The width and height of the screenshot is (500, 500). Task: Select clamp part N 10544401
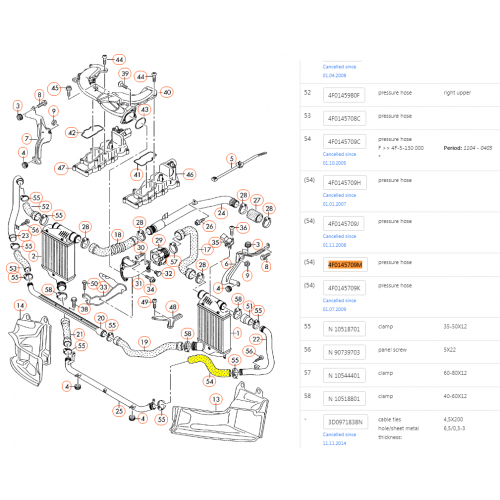pyautogui.click(x=344, y=376)
